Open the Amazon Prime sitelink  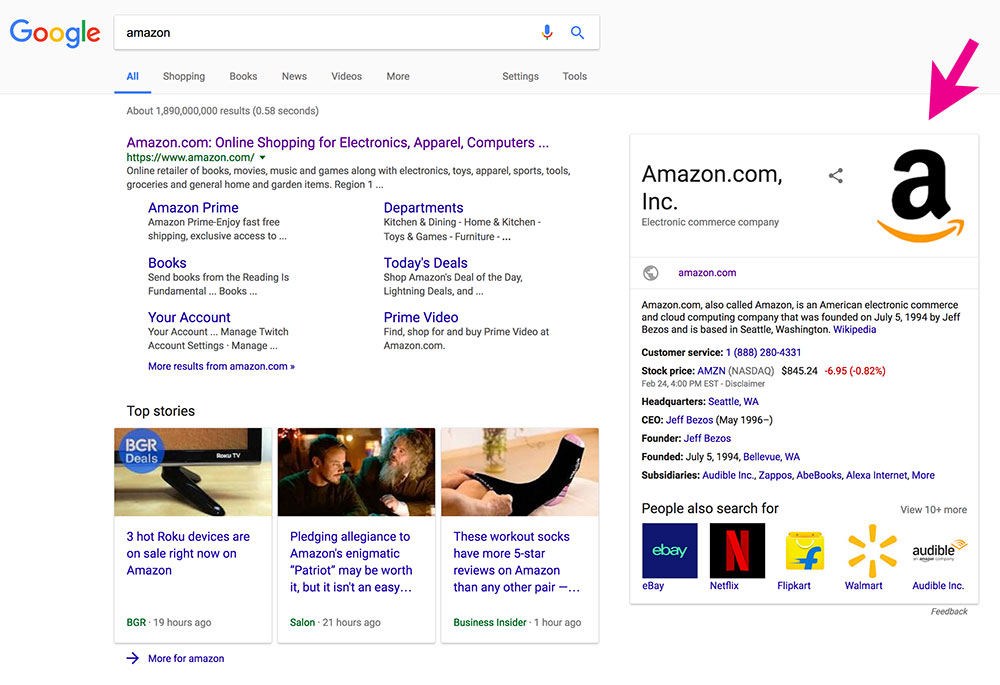point(193,208)
